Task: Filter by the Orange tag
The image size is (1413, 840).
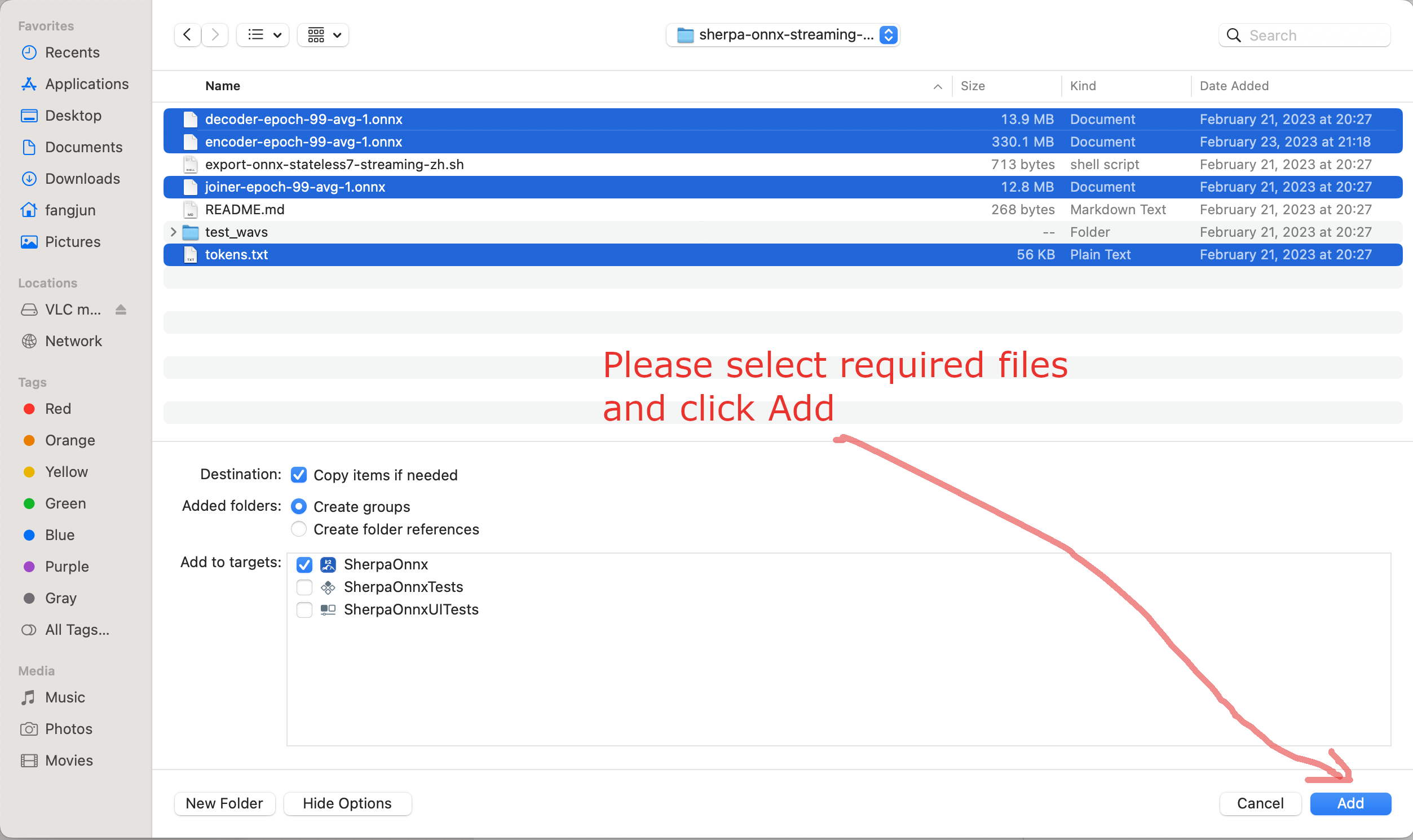Action: (x=59, y=440)
